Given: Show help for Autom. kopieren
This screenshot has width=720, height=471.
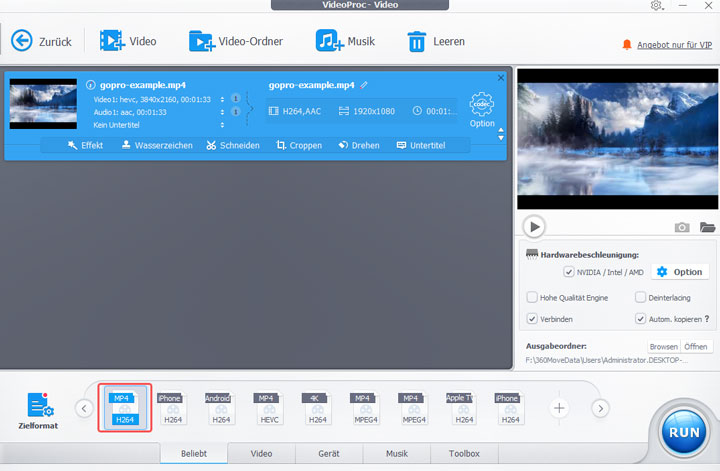Looking at the screenshot, I should [707, 319].
